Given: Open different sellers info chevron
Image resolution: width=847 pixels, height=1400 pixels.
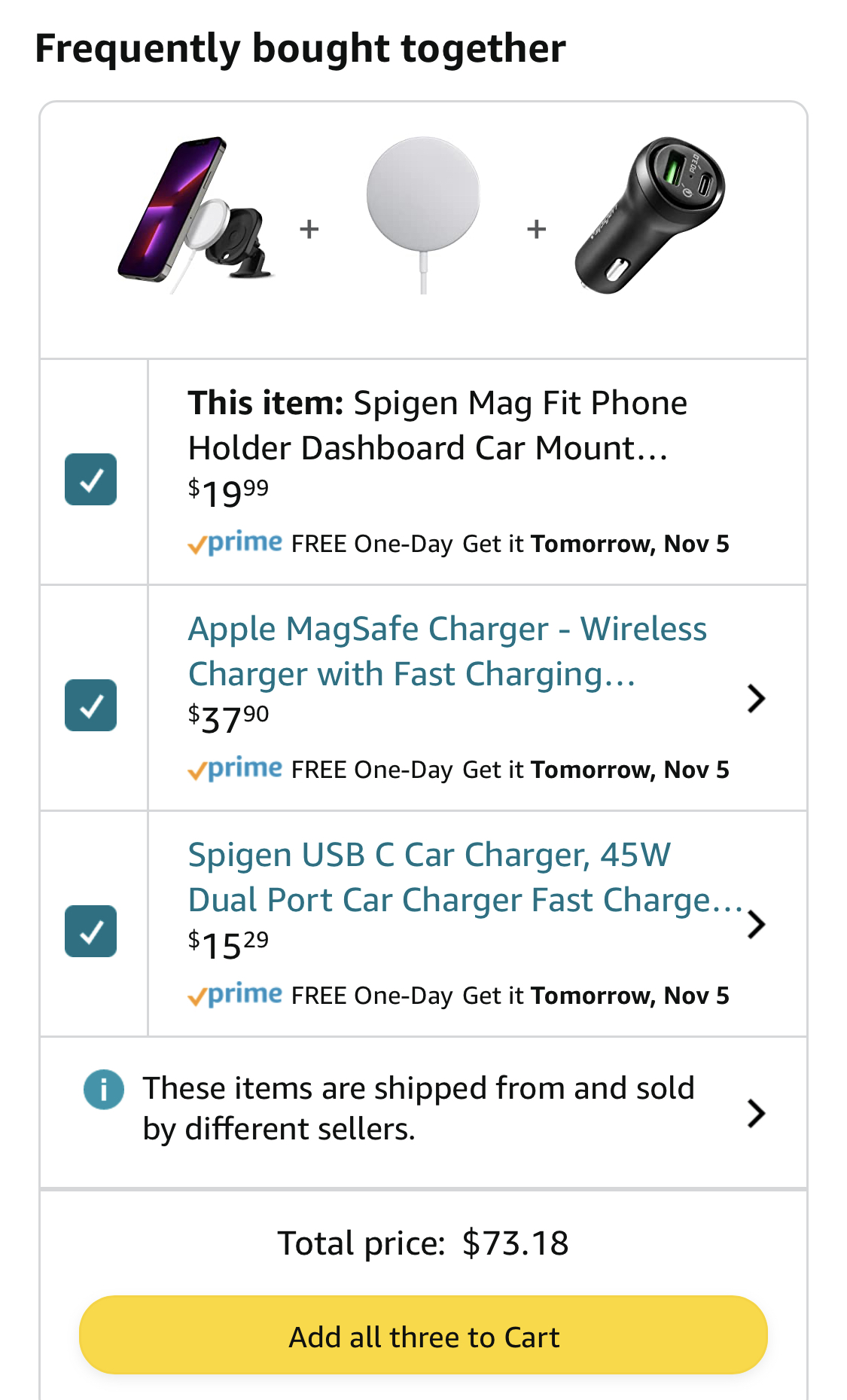Looking at the screenshot, I should point(756,1113).
